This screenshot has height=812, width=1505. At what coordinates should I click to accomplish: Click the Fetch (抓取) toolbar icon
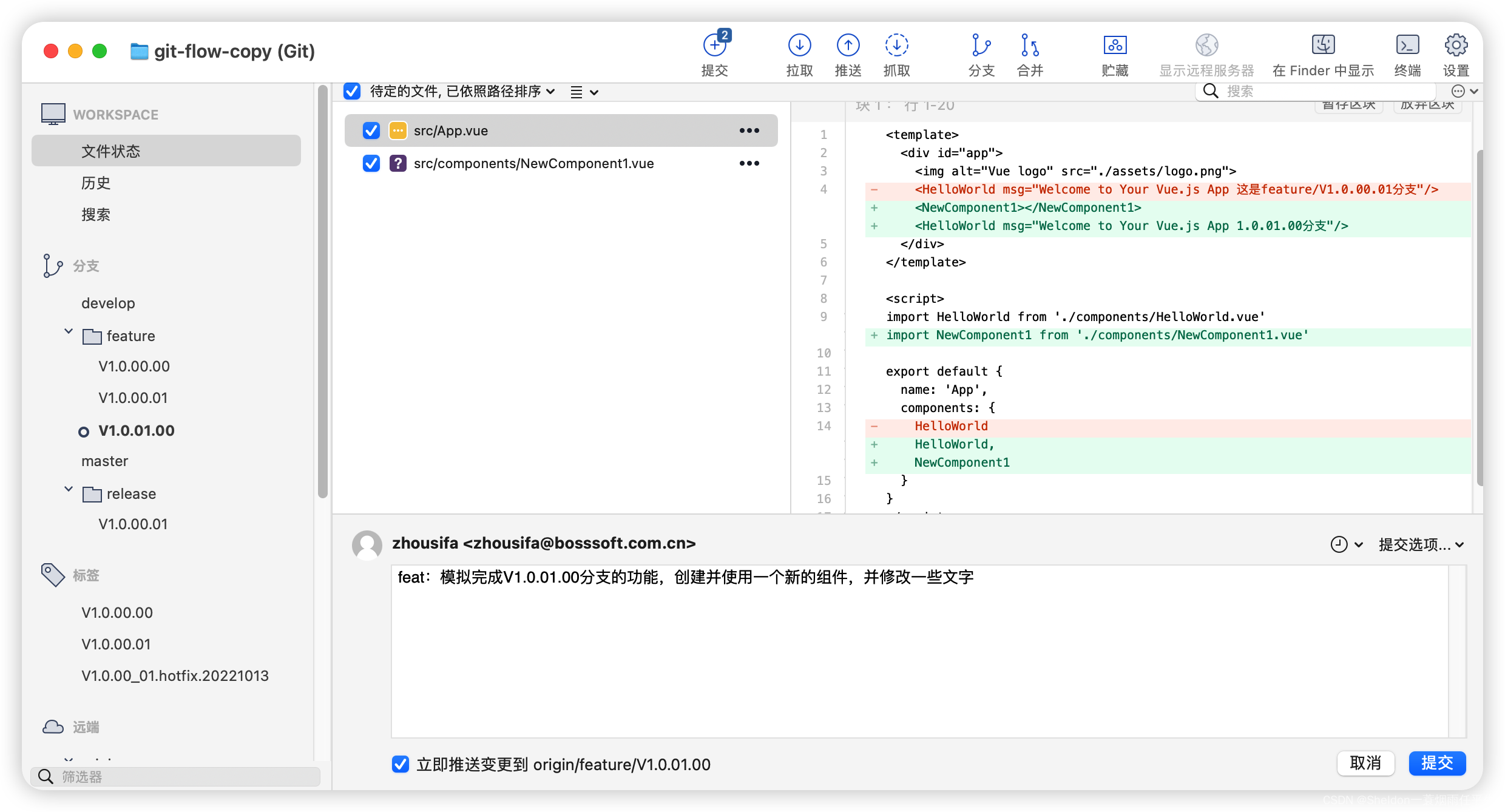tap(896, 45)
